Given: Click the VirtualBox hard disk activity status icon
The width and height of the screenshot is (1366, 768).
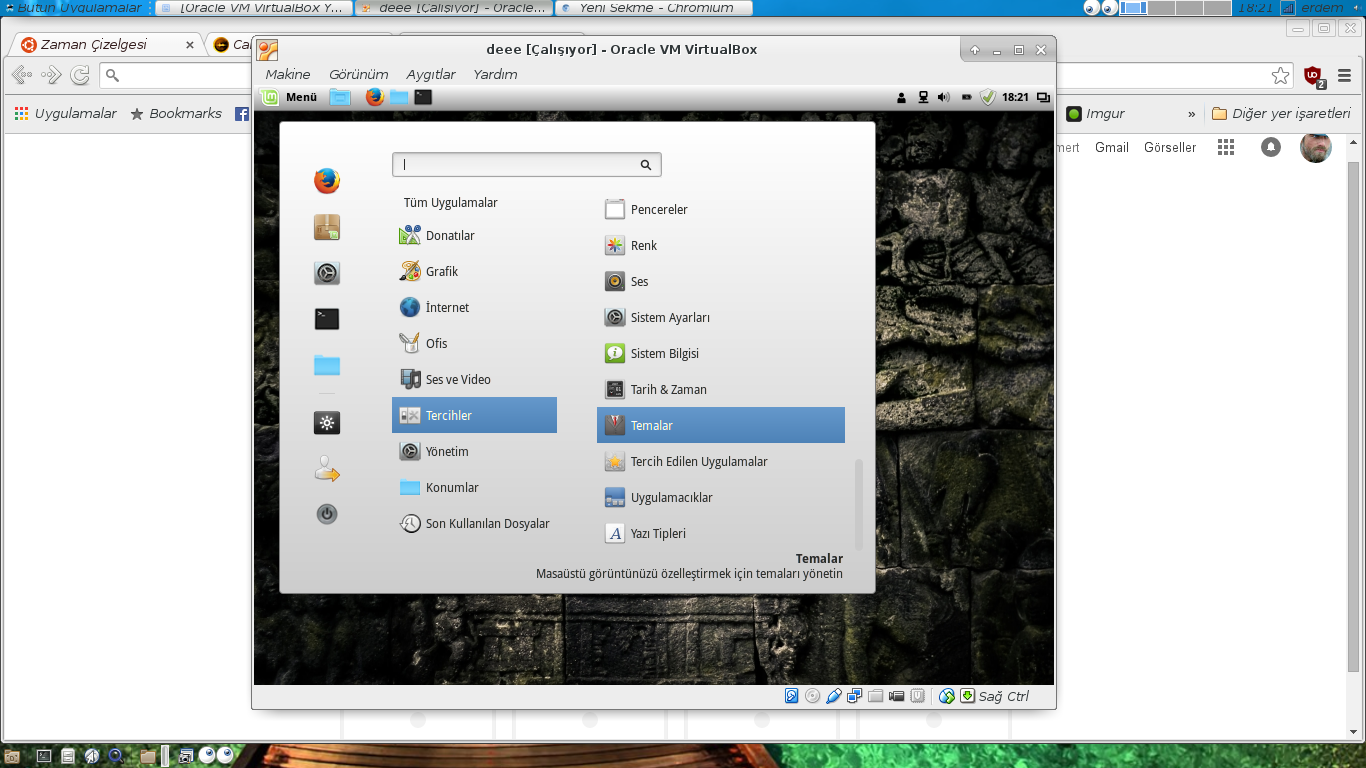Looking at the screenshot, I should 792,696.
